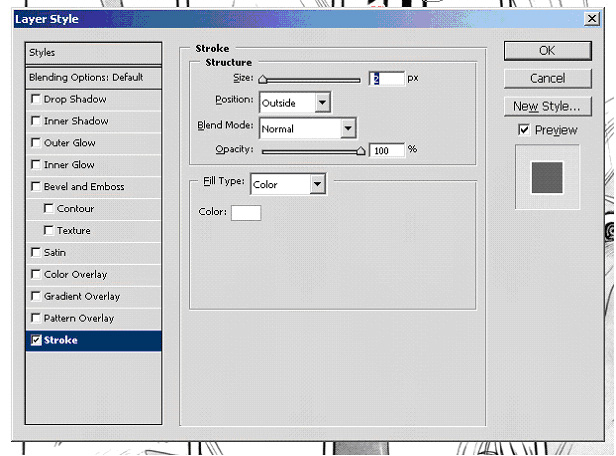Check the Bevel and Emboss box
Viewport: 616px width, 456px height.
[x=36, y=187]
